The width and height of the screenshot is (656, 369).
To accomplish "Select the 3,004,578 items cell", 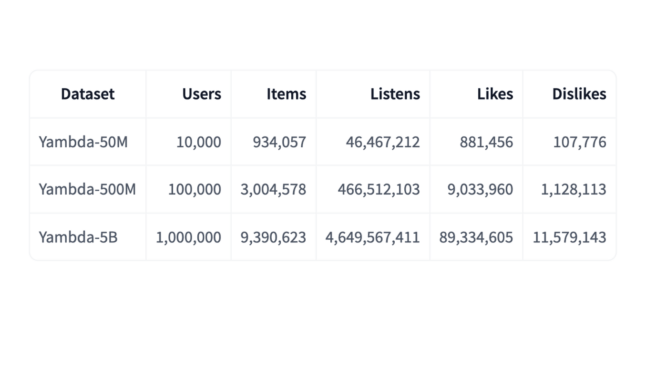I will [x=273, y=190].
